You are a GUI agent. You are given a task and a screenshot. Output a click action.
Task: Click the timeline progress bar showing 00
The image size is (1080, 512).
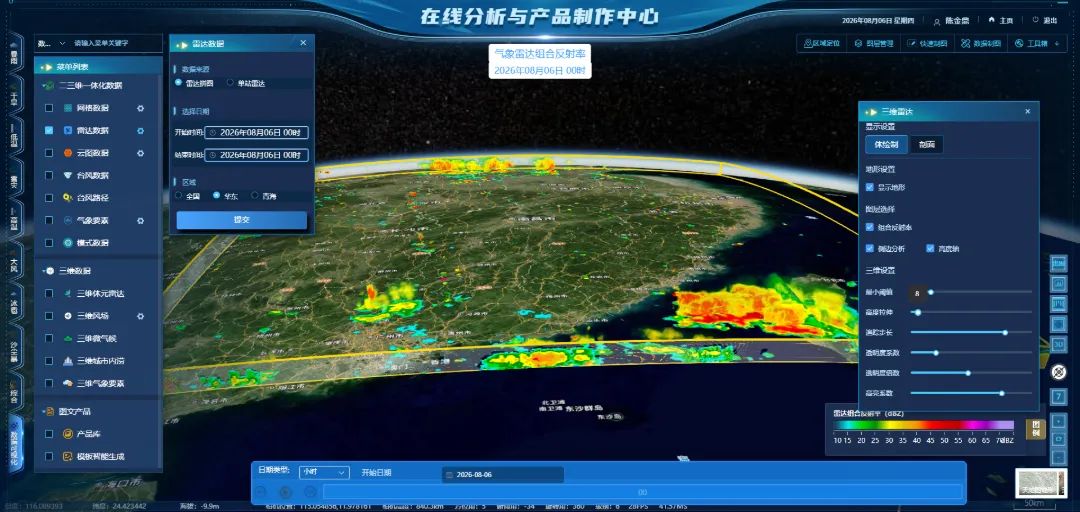click(x=642, y=492)
